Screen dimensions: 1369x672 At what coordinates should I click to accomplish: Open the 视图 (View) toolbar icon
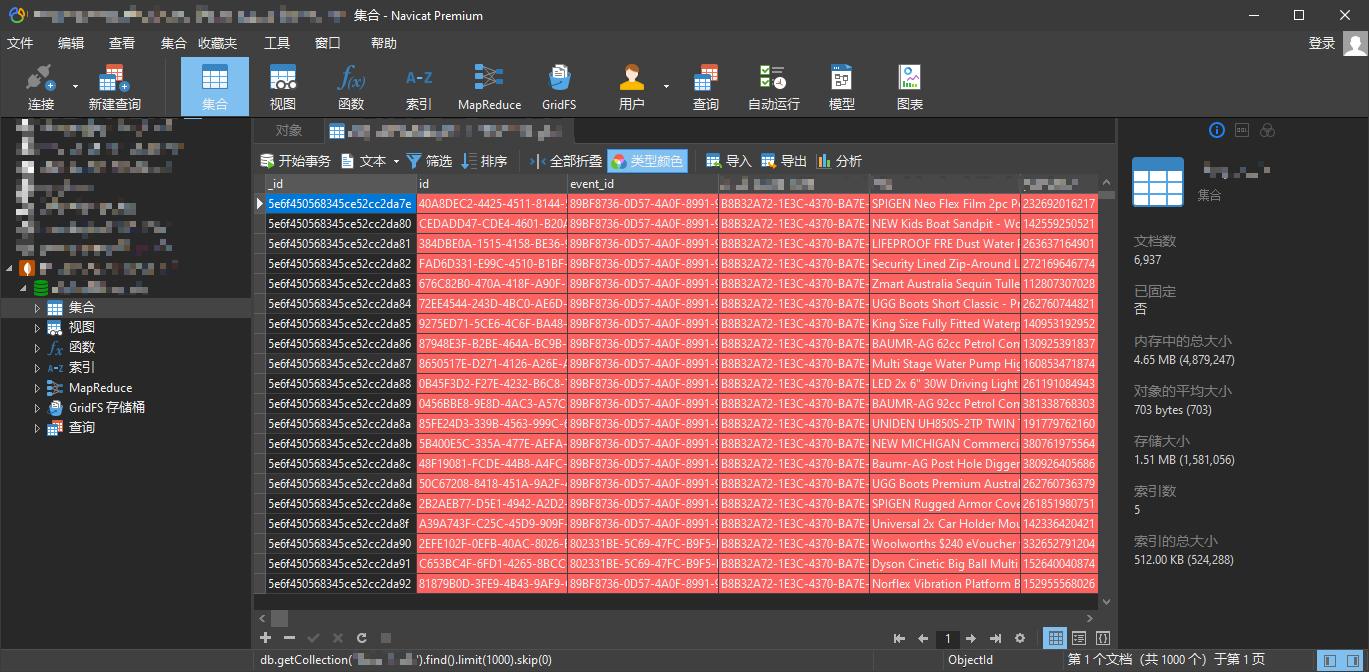pos(283,87)
